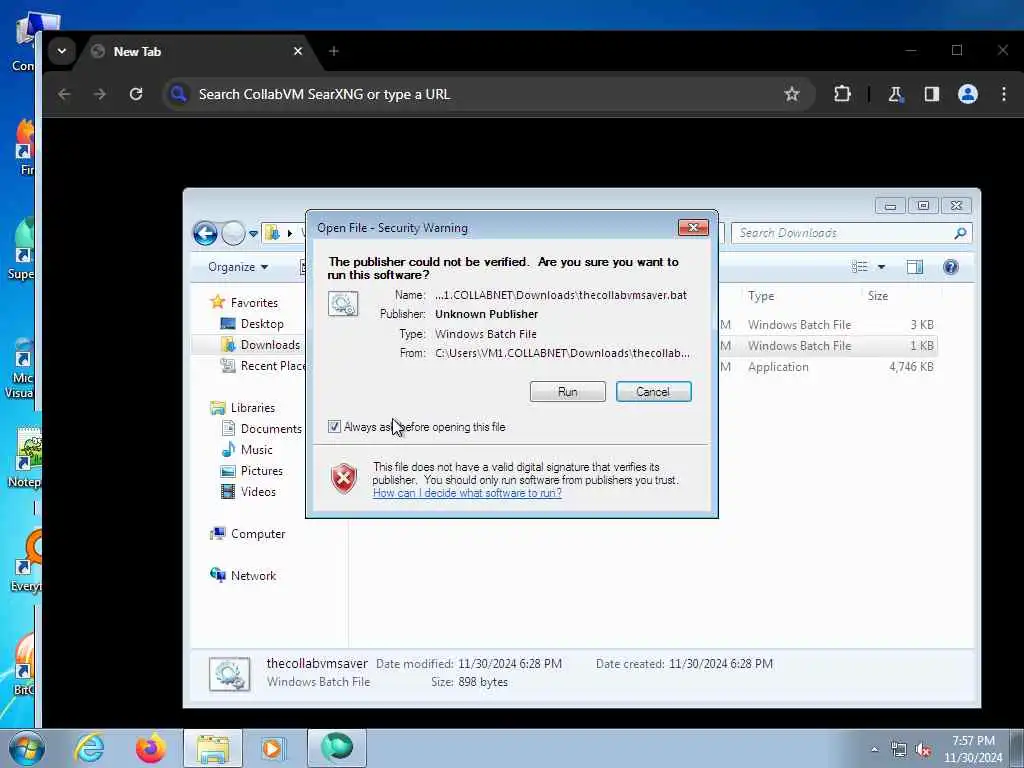Close the Security Warning dialog with red X
This screenshot has width=1024, height=768.
pos(693,227)
